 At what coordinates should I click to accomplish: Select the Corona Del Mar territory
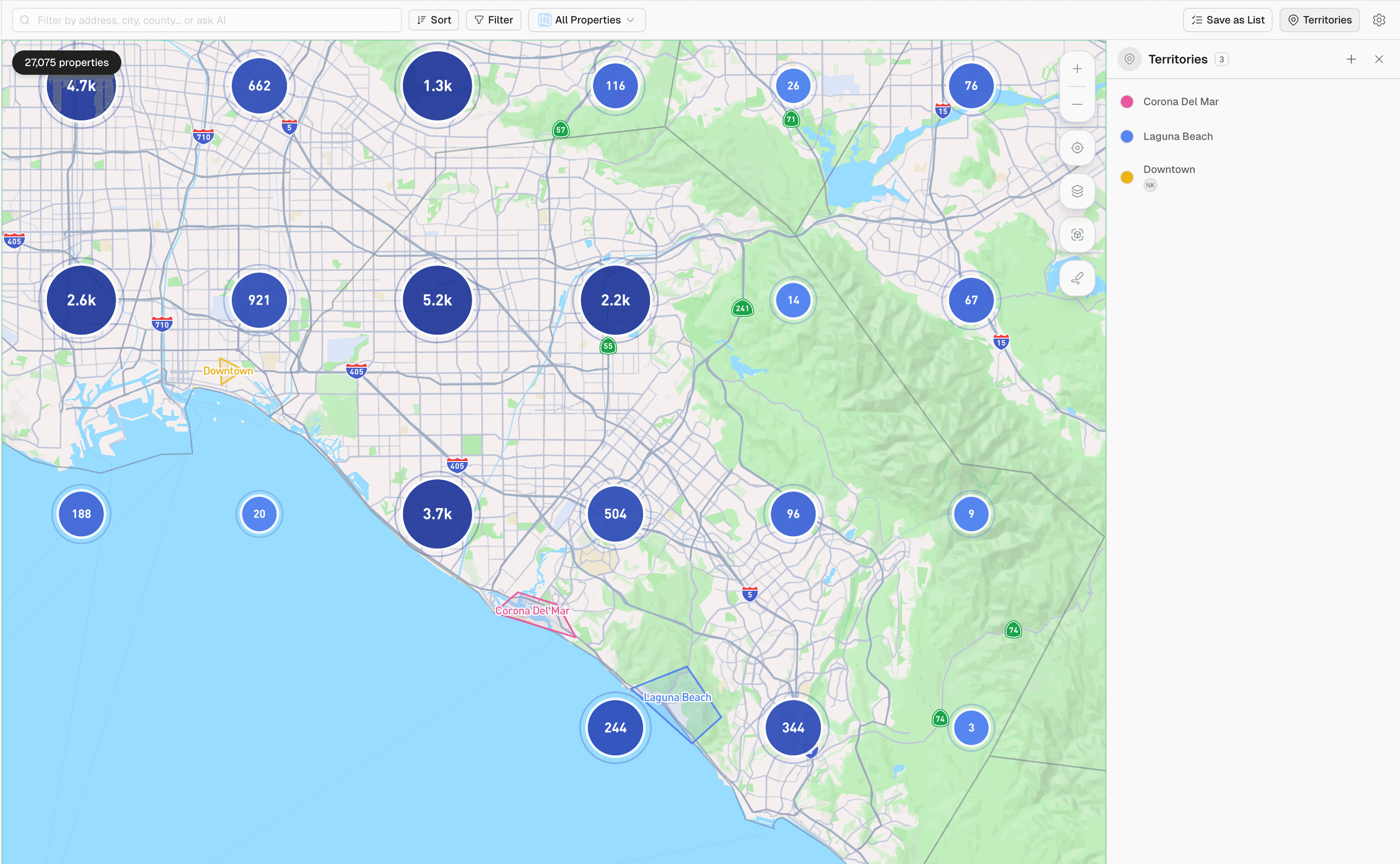(1180, 101)
